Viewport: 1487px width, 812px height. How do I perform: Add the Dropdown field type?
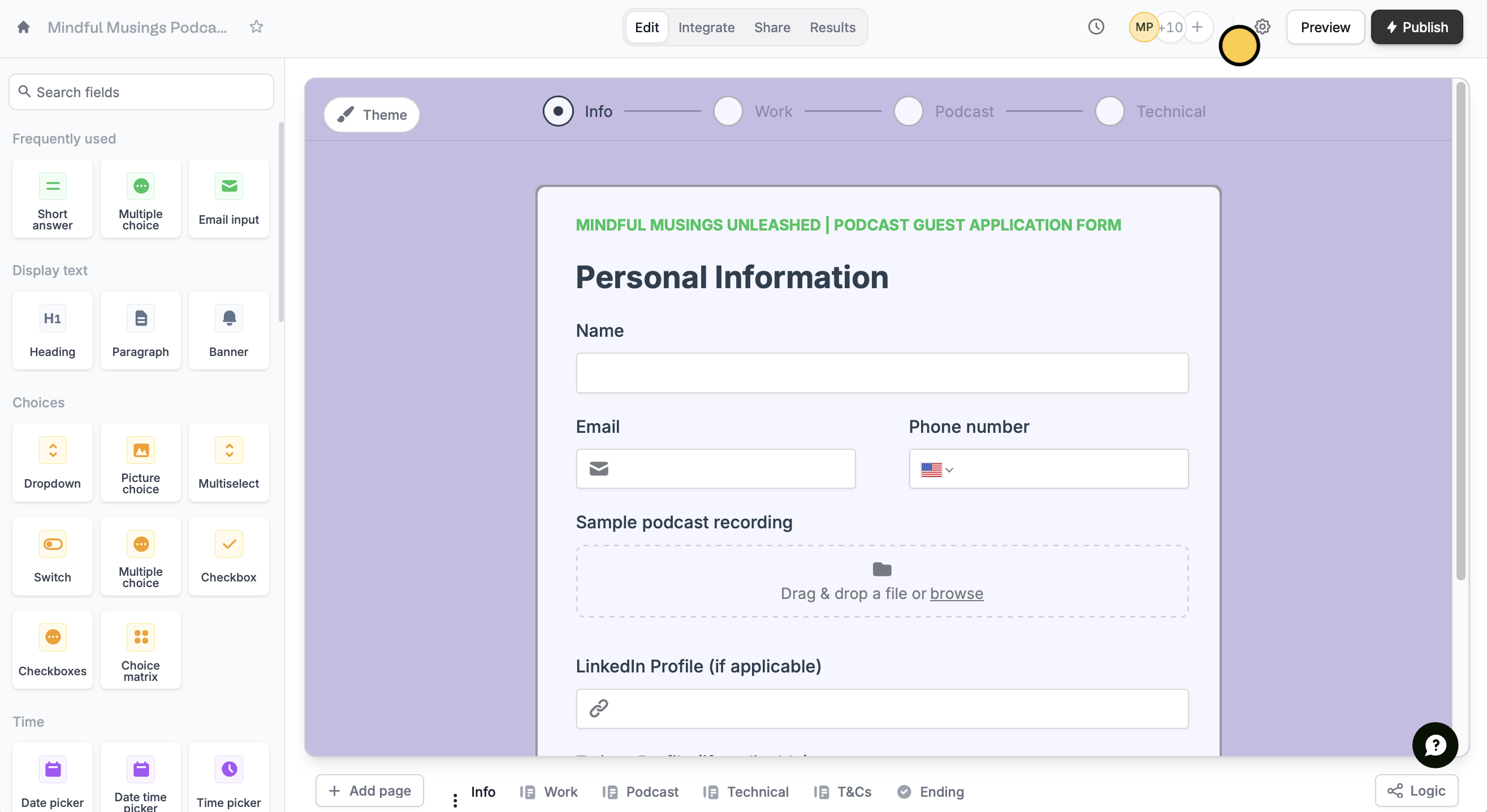53,463
